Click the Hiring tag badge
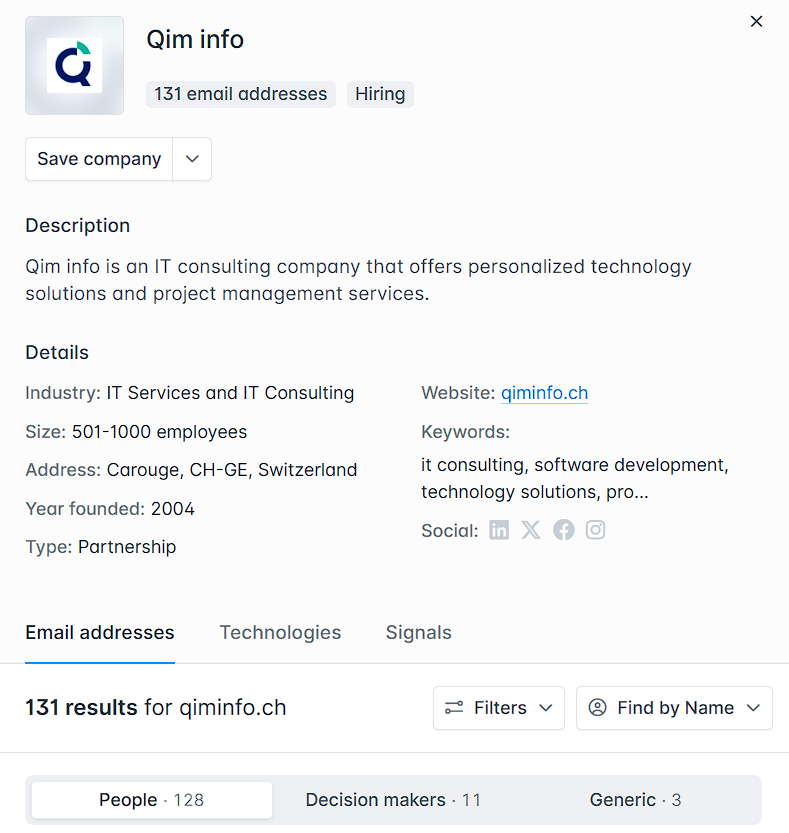The height and width of the screenshot is (833, 789). tap(380, 94)
